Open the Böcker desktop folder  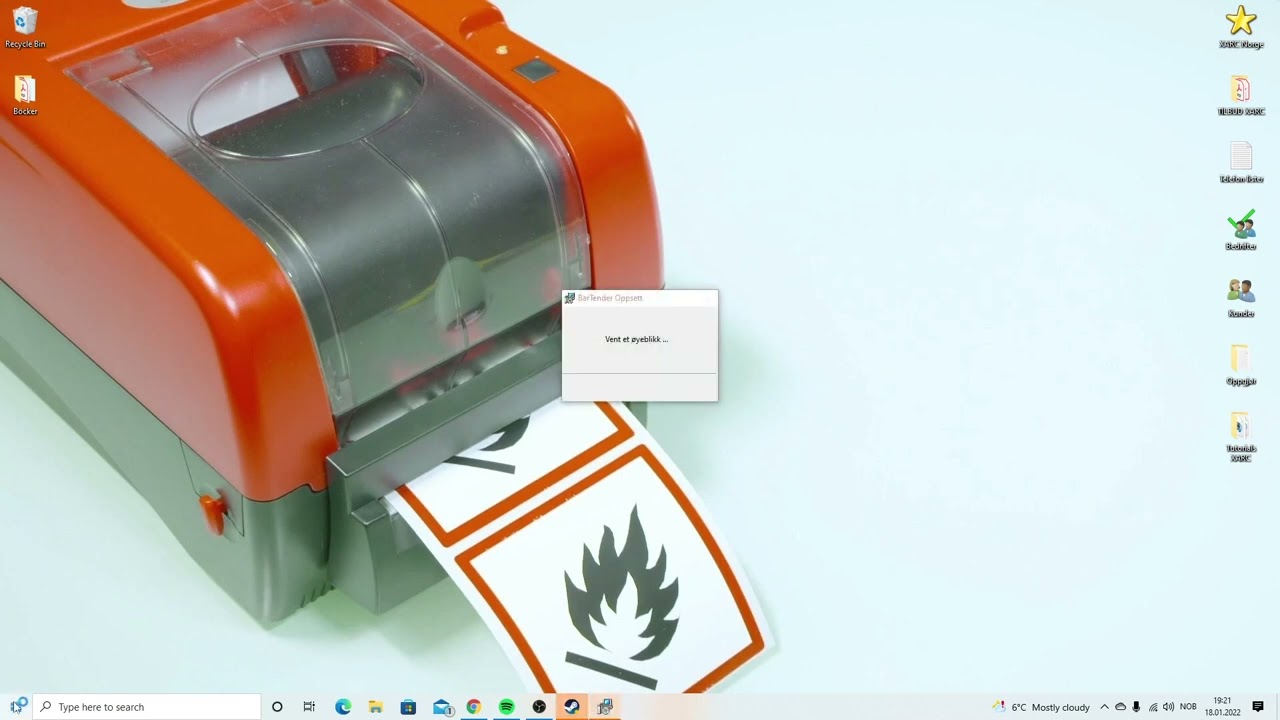[25, 96]
